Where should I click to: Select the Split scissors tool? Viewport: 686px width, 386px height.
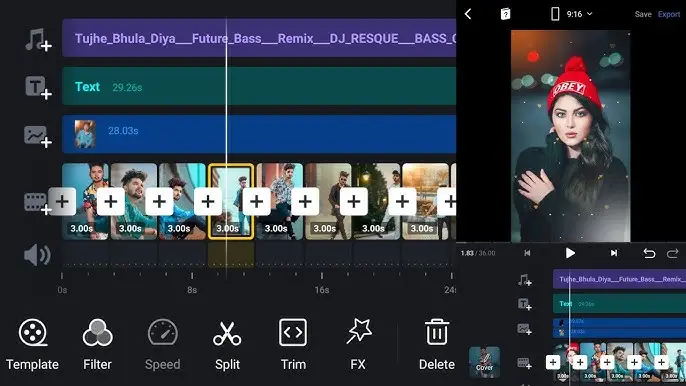coord(227,344)
